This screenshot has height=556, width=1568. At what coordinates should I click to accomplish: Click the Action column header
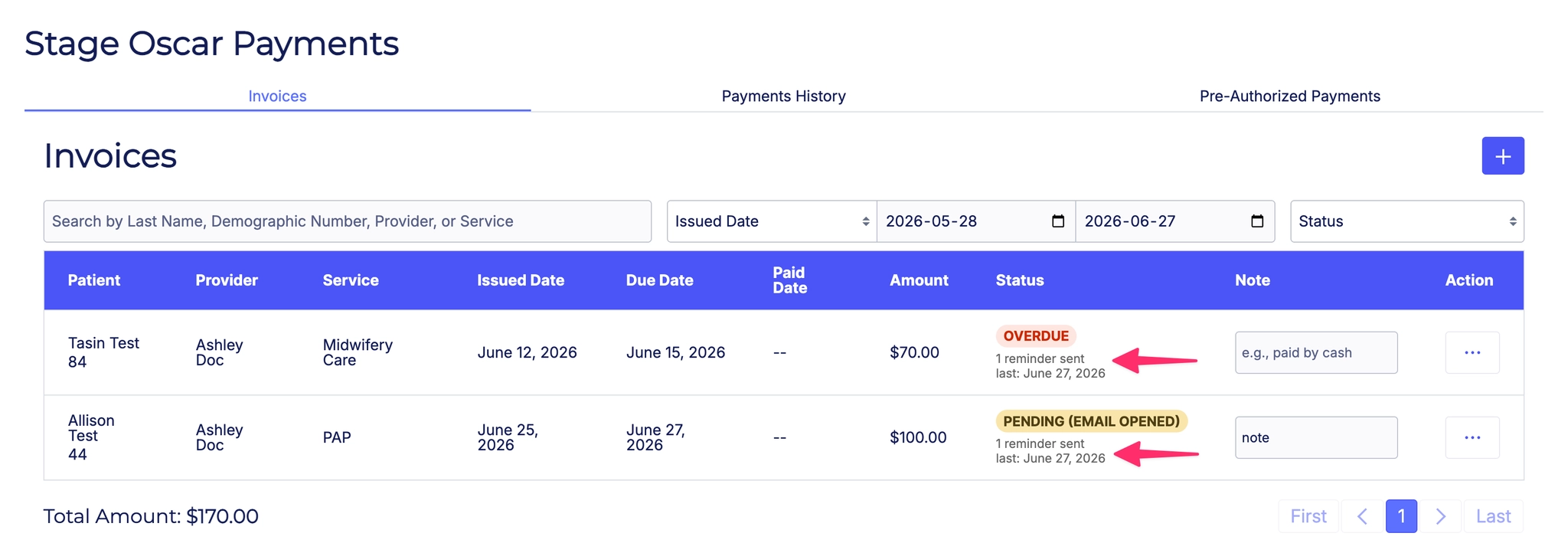(1469, 280)
